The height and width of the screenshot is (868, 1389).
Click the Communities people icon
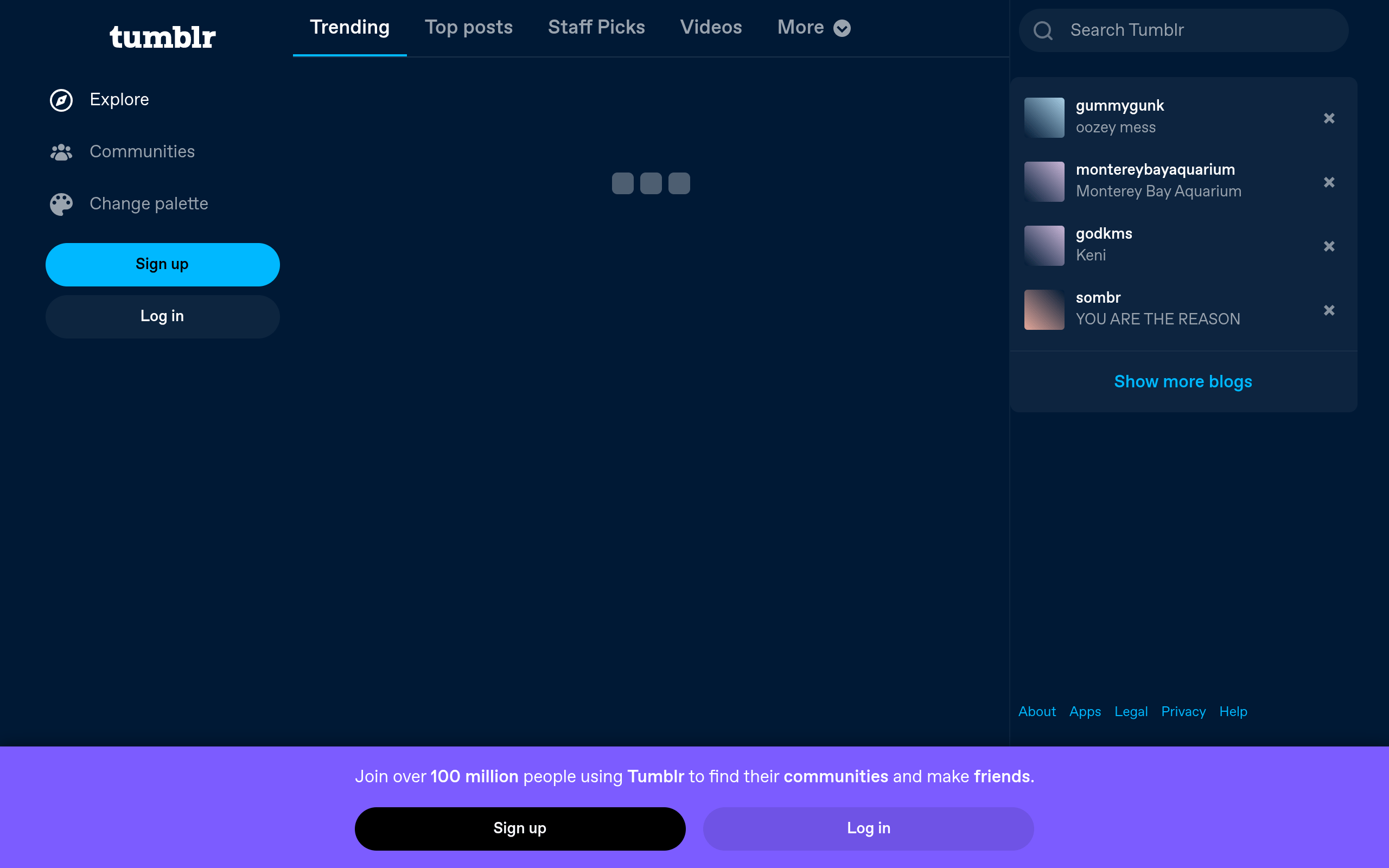(61, 152)
